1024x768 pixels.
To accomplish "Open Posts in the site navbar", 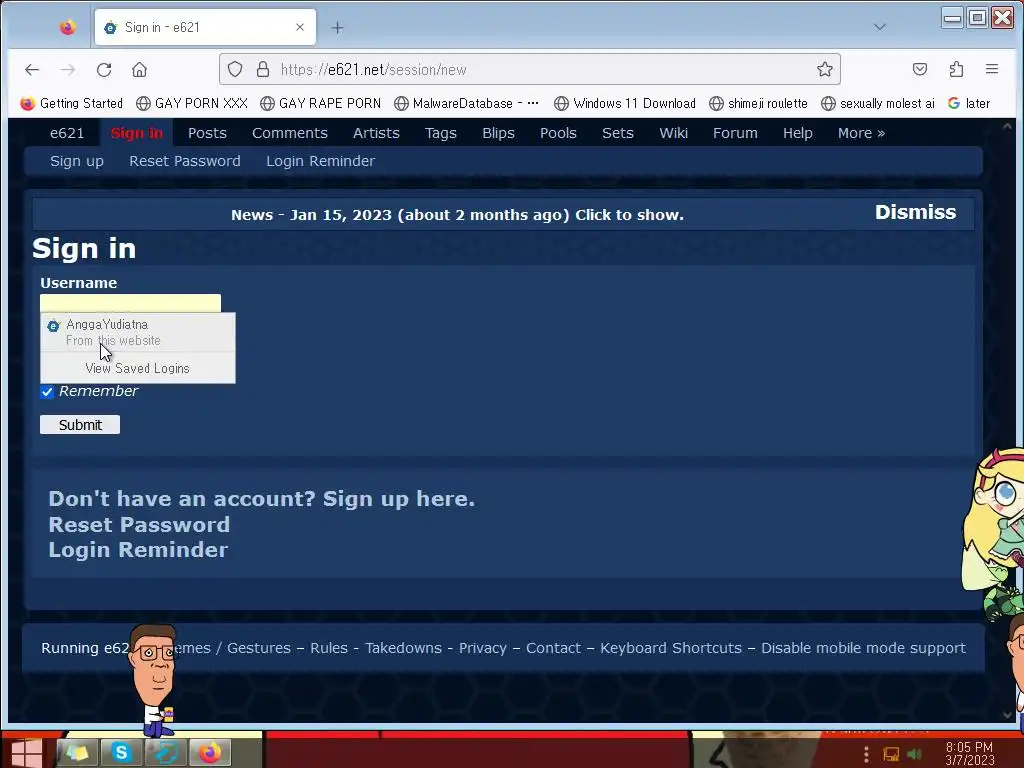I will pos(207,133).
